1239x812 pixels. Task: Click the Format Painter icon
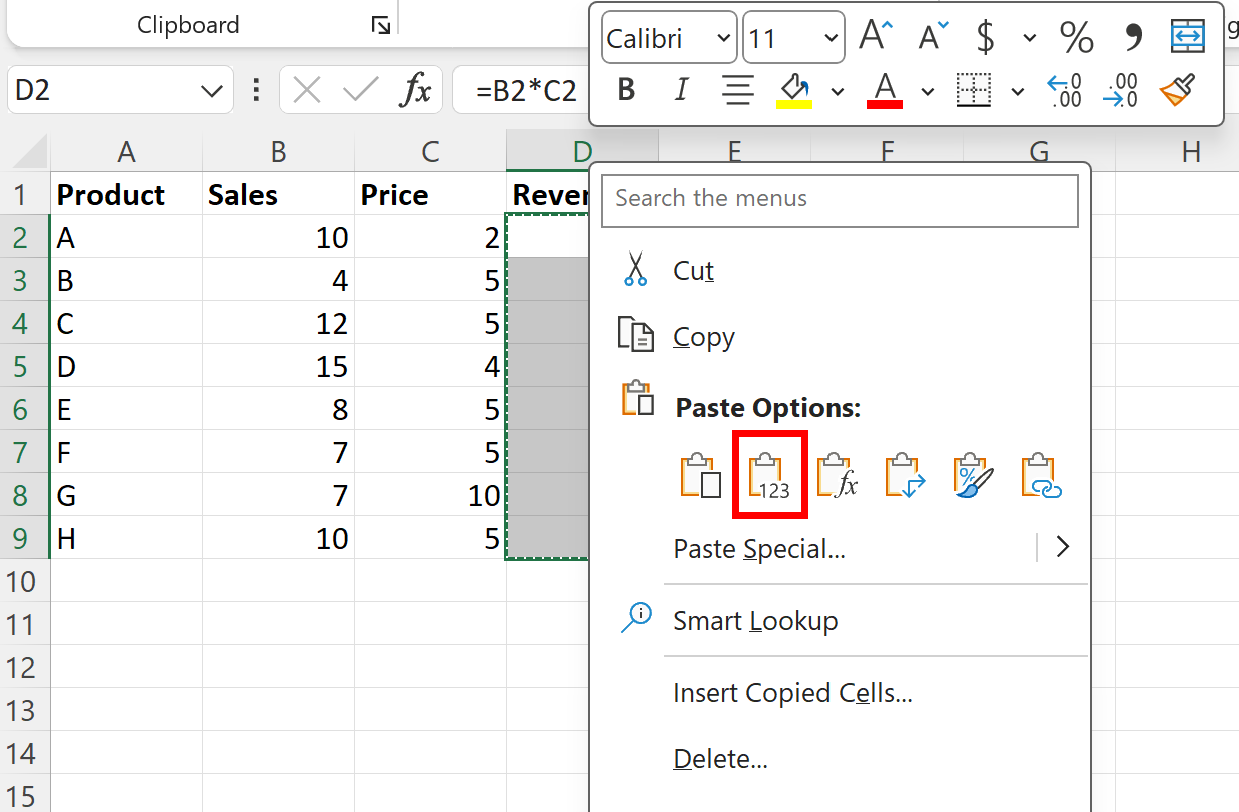[1177, 90]
